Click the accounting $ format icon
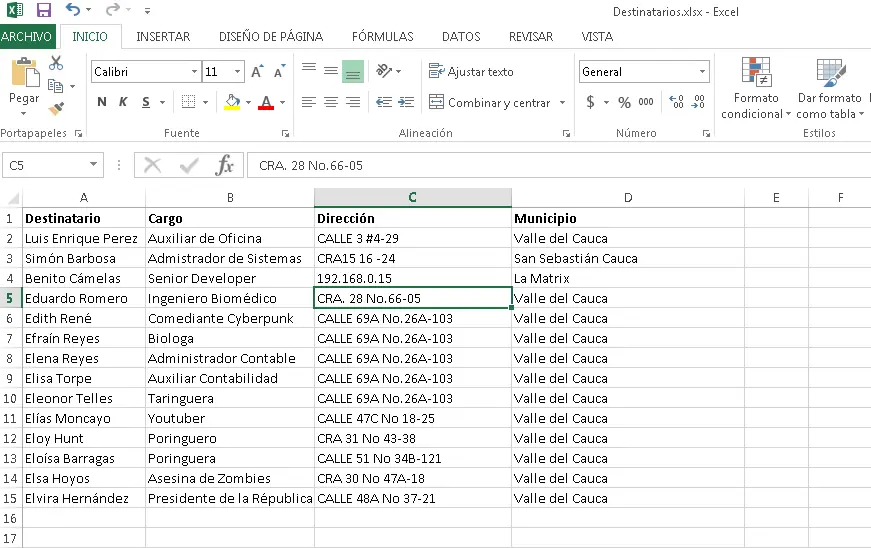The image size is (871, 548). (x=590, y=102)
